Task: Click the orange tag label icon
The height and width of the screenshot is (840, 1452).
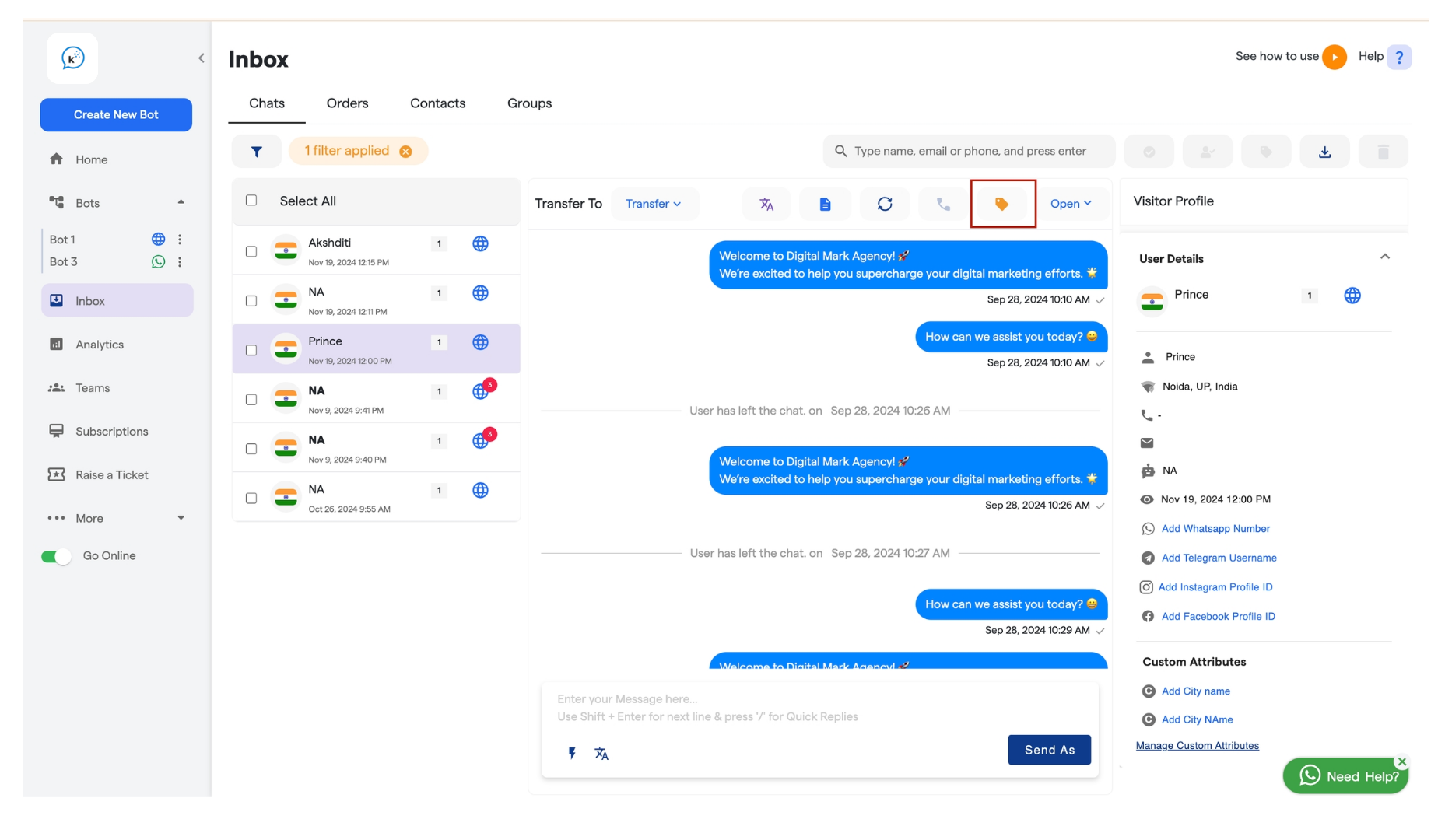Action: (x=1002, y=204)
